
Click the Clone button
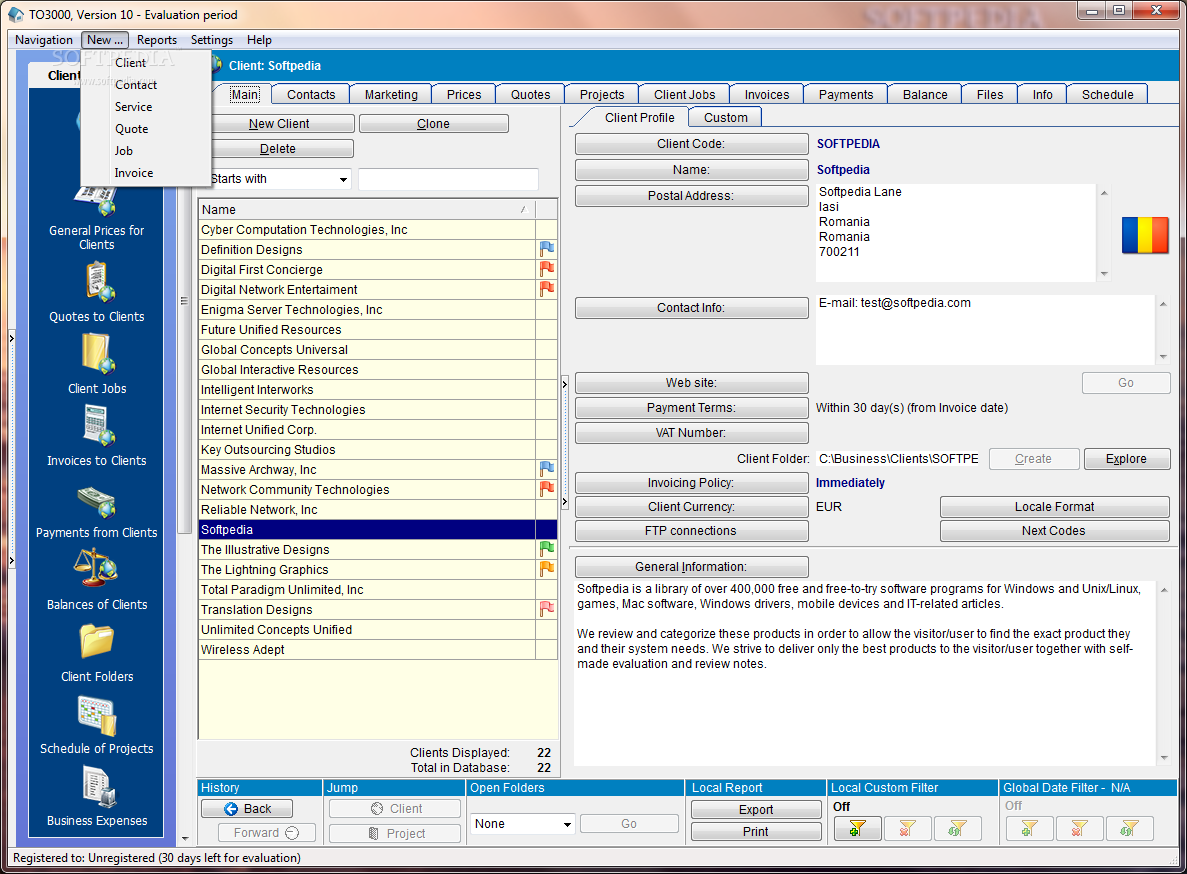point(434,123)
